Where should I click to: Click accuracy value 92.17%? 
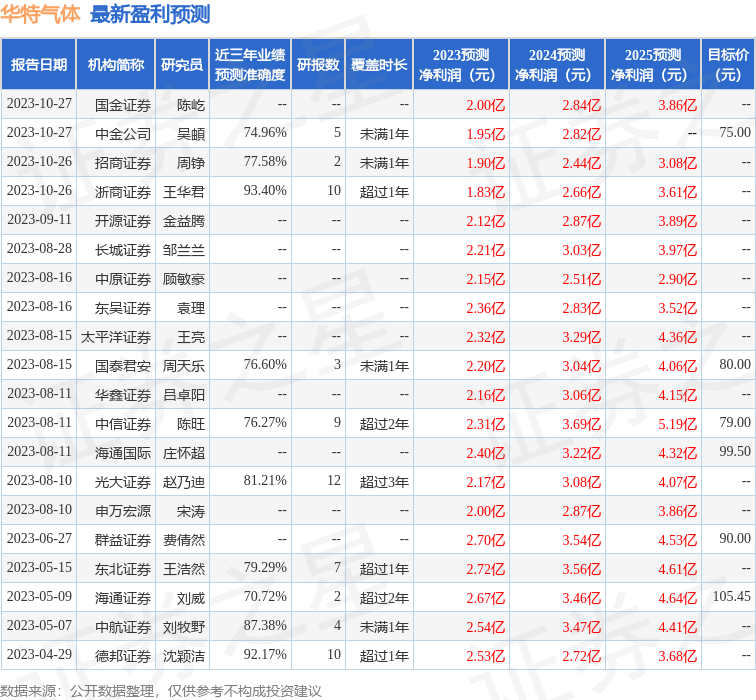click(x=265, y=654)
